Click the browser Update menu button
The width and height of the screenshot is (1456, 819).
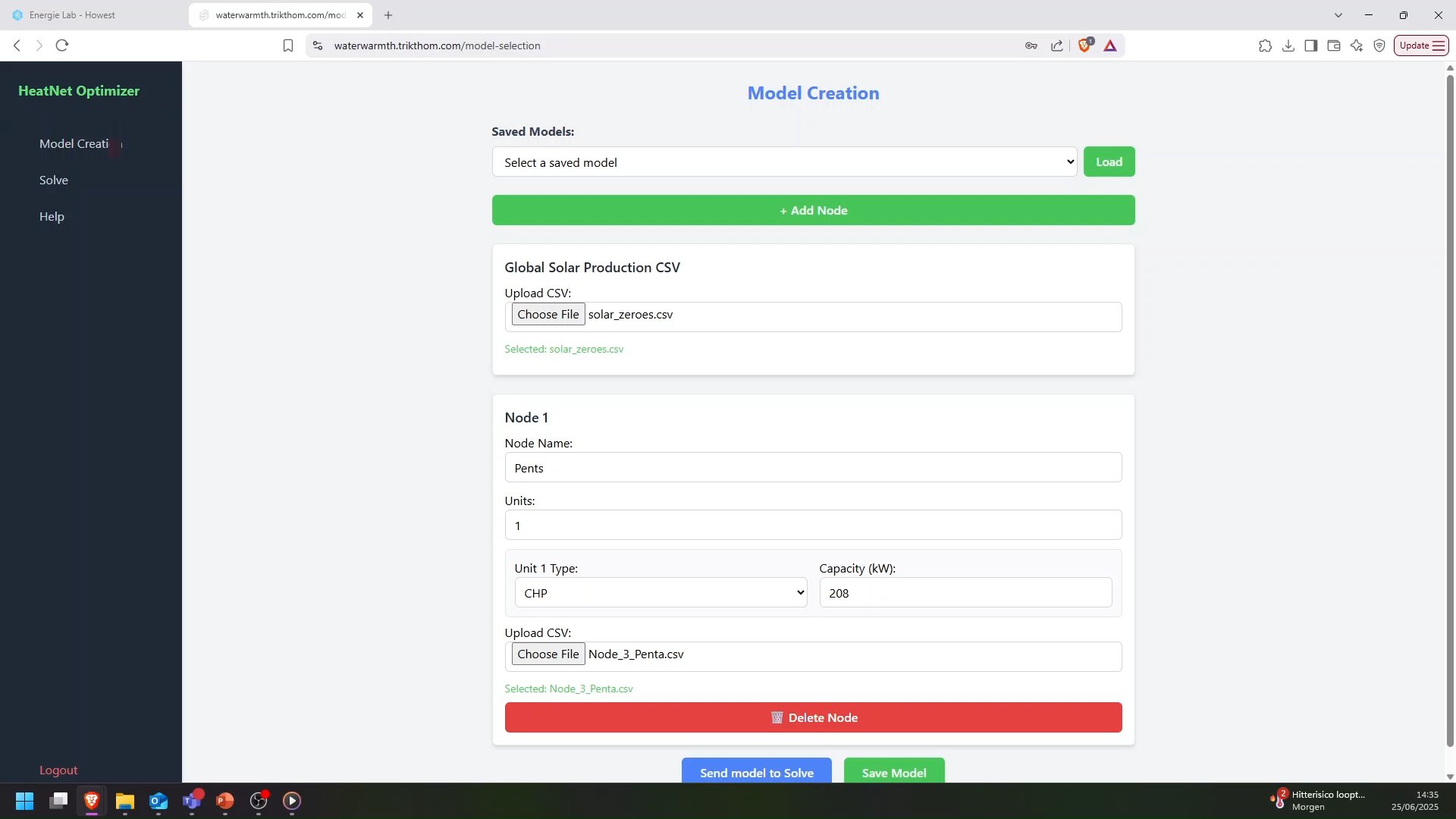[x=1421, y=45]
